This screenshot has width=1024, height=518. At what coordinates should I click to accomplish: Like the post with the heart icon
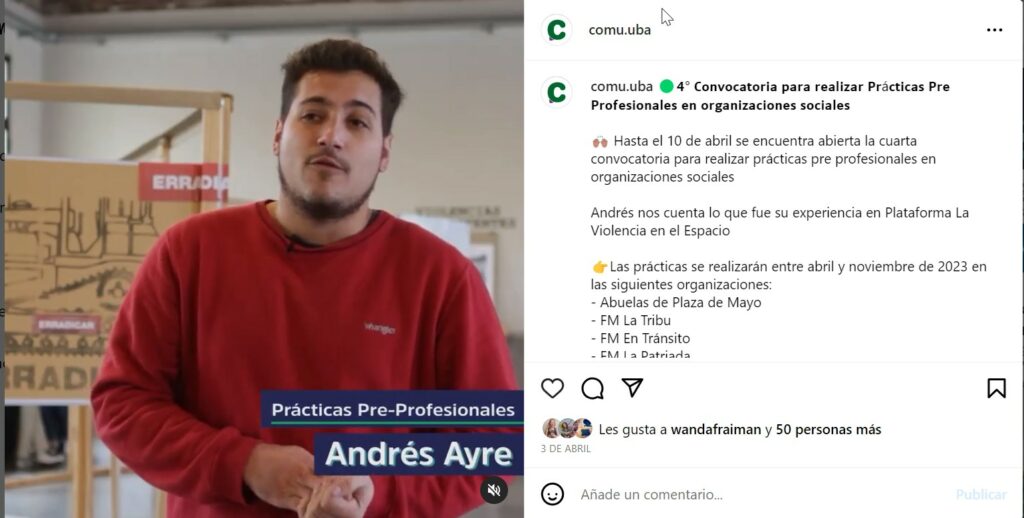(x=552, y=388)
